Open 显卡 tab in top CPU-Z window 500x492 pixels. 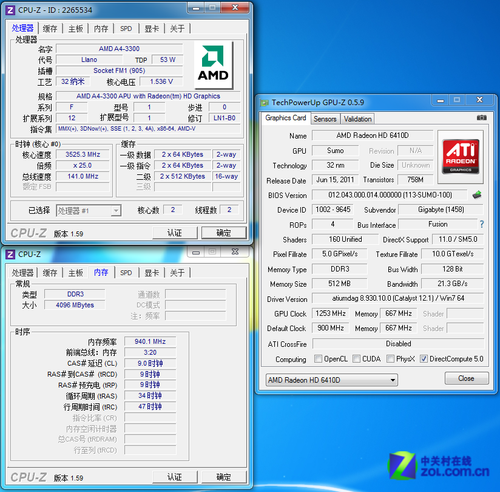(152, 29)
